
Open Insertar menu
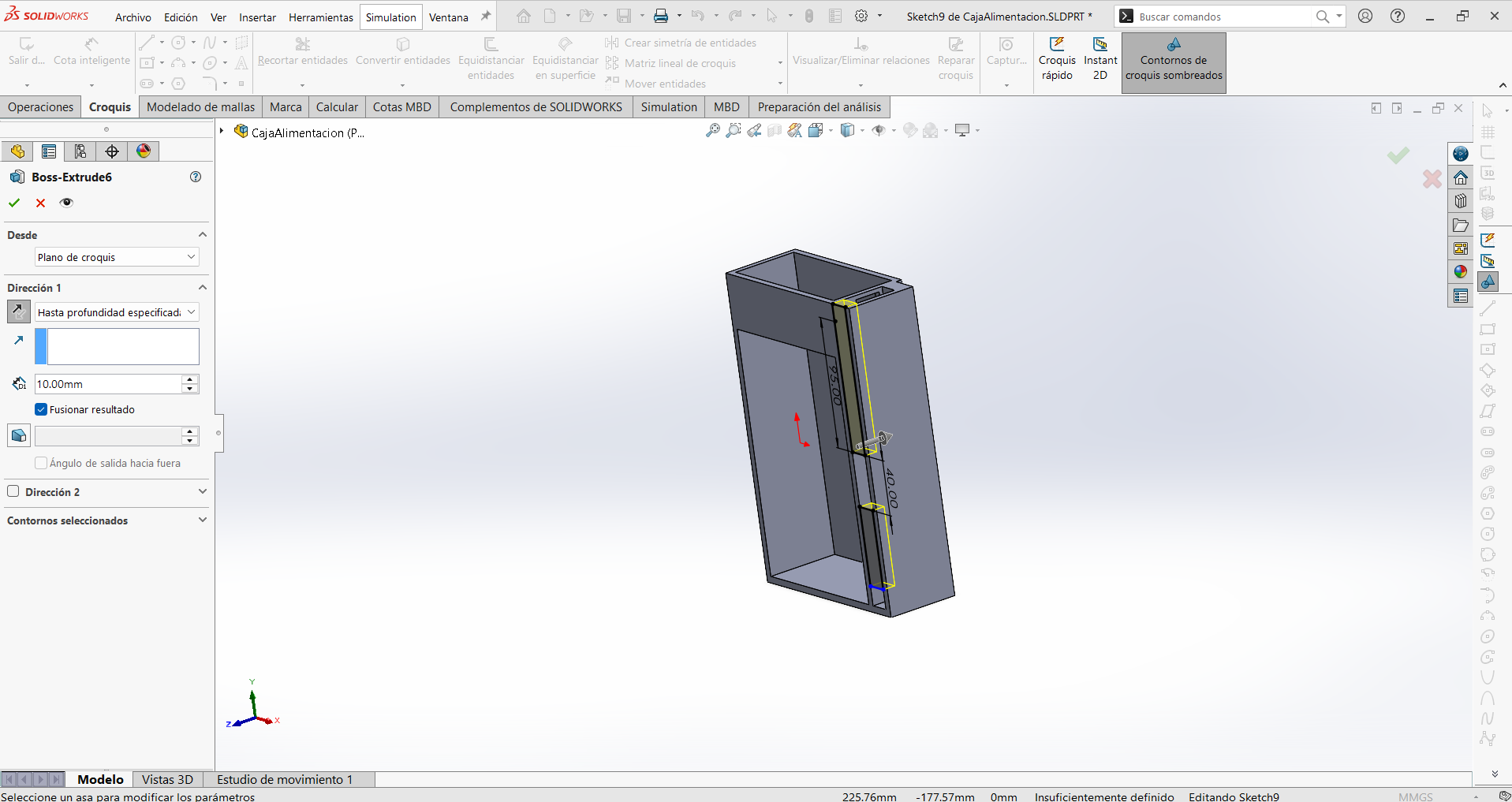tap(257, 17)
